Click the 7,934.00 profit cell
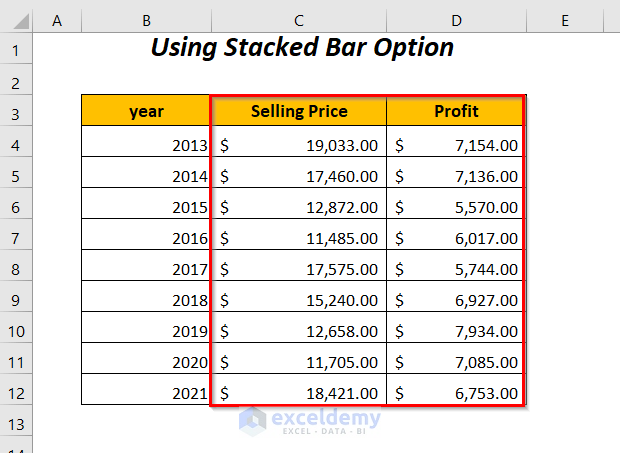Image resolution: width=620 pixels, height=453 pixels. (x=456, y=329)
